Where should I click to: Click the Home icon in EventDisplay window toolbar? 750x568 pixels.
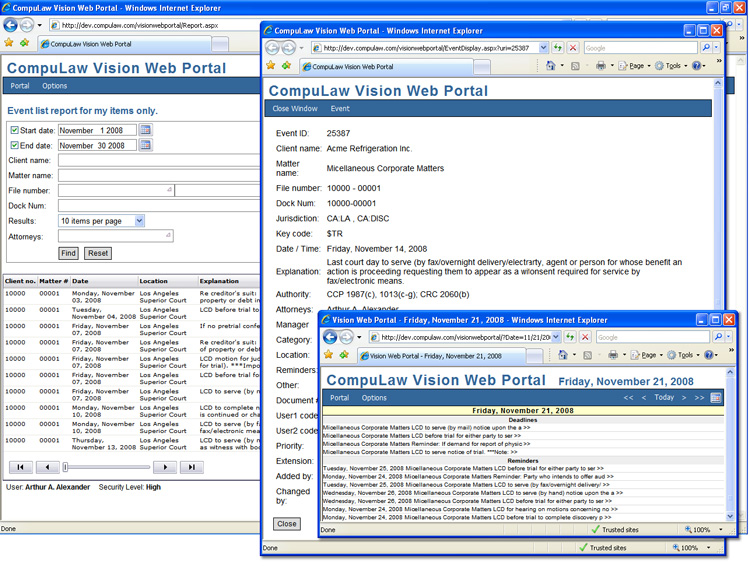click(551, 66)
